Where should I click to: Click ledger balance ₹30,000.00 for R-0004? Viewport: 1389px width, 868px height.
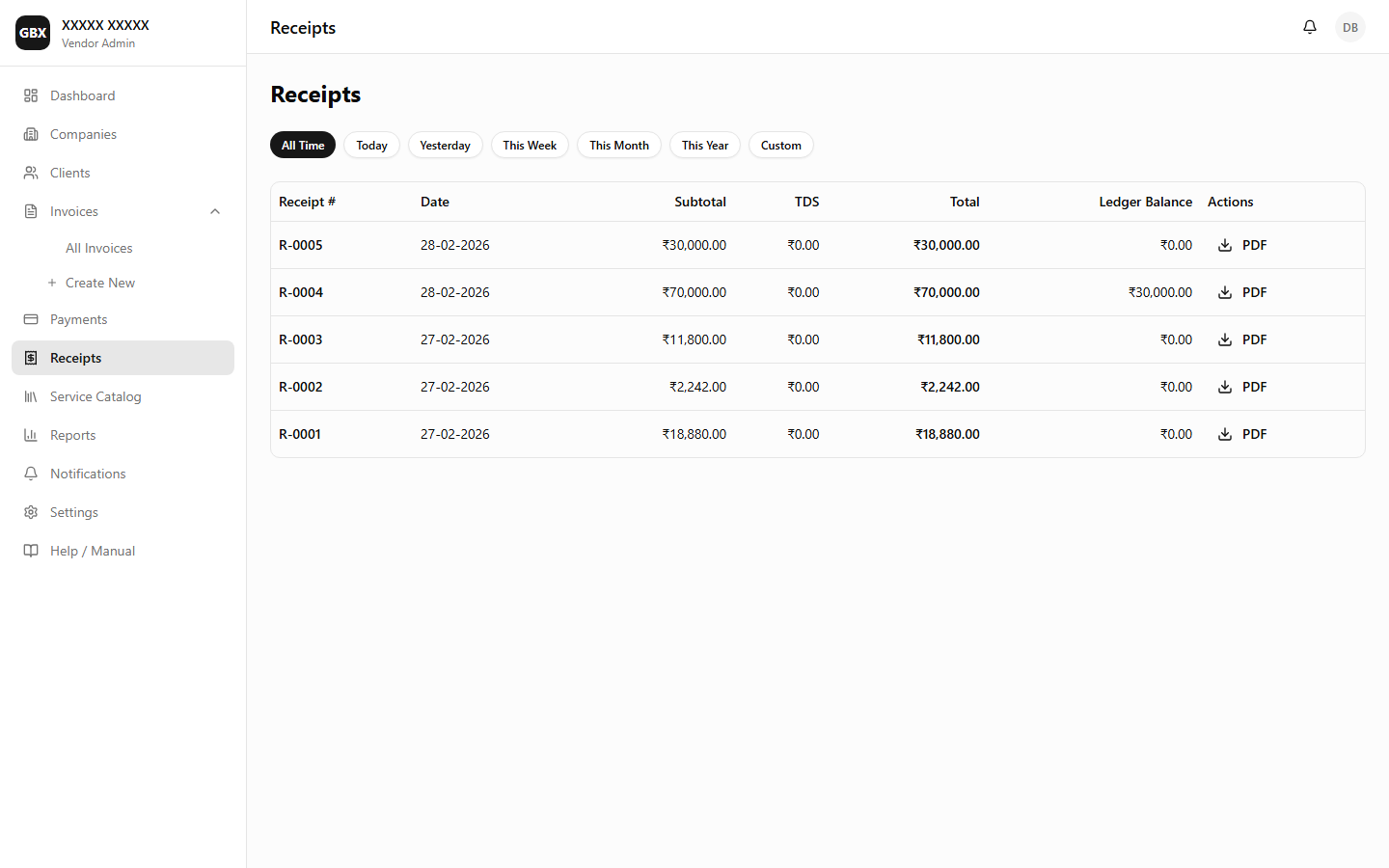pos(1160,292)
